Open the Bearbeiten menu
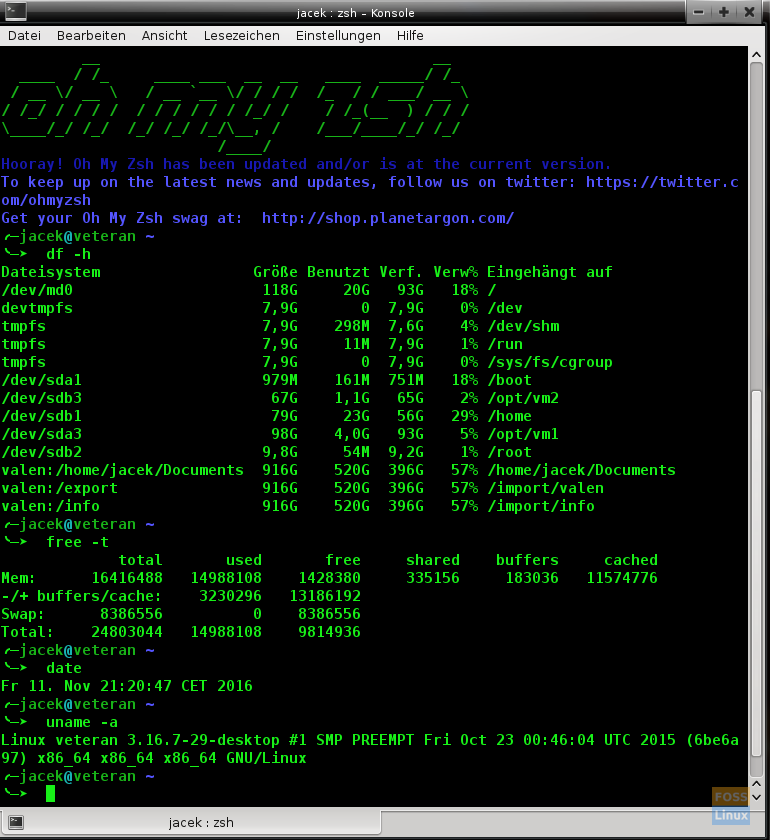Viewport: 770px width, 840px height. coord(91,35)
